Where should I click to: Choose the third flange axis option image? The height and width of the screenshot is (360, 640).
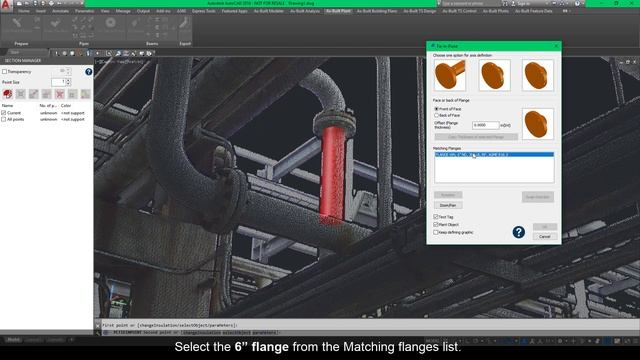point(538,75)
